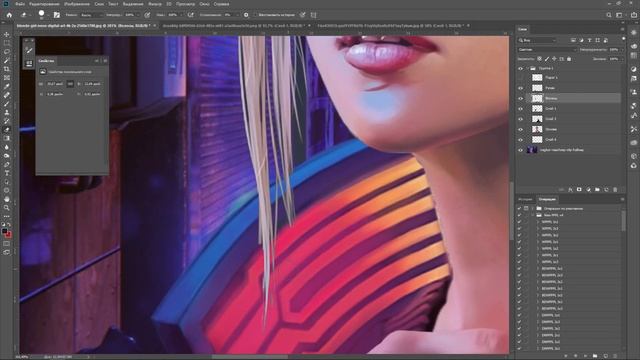
Task: Open brush settings panel from options bar
Action: (x=57, y=15)
